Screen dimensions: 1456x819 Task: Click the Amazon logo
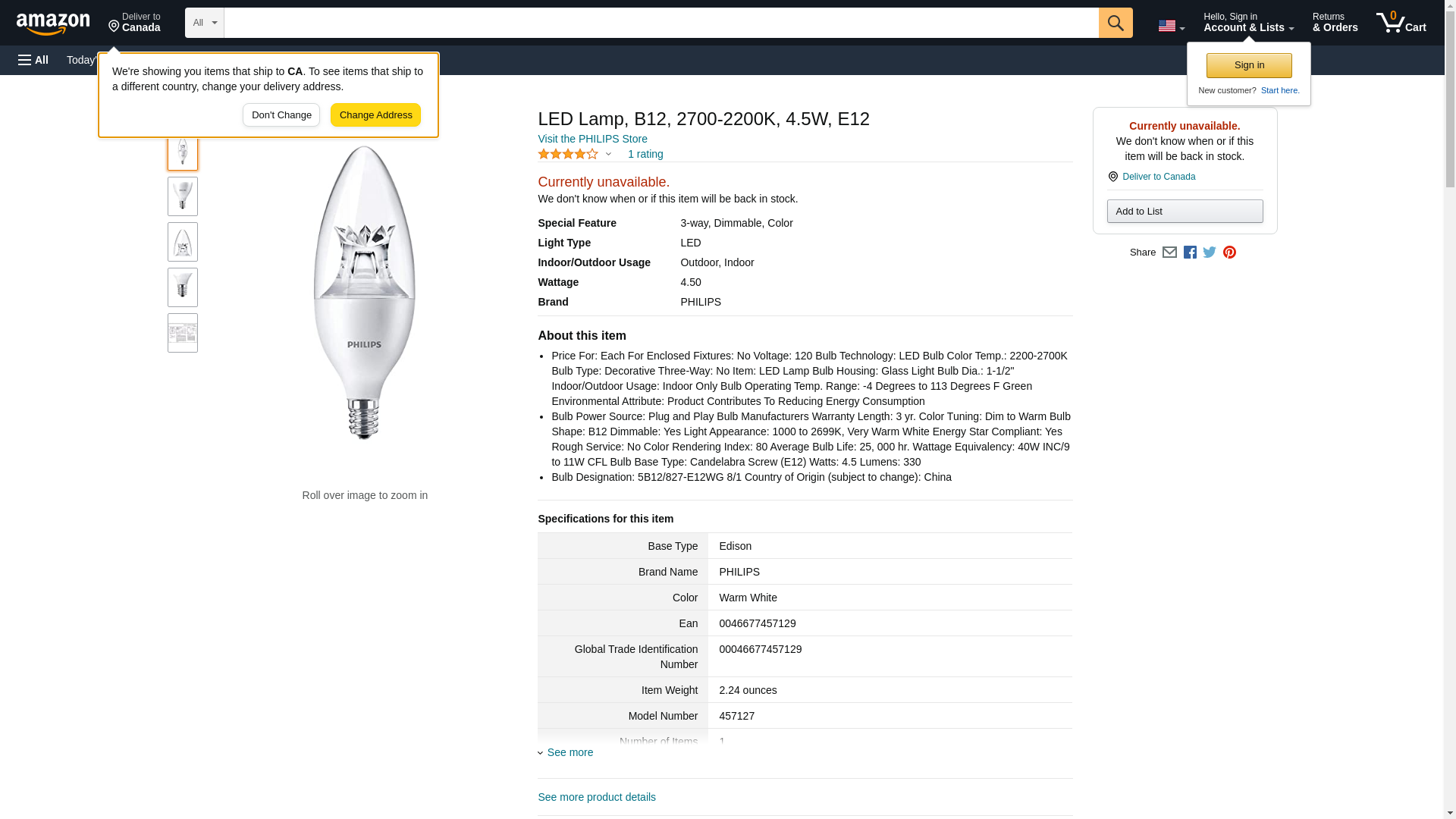53,24
